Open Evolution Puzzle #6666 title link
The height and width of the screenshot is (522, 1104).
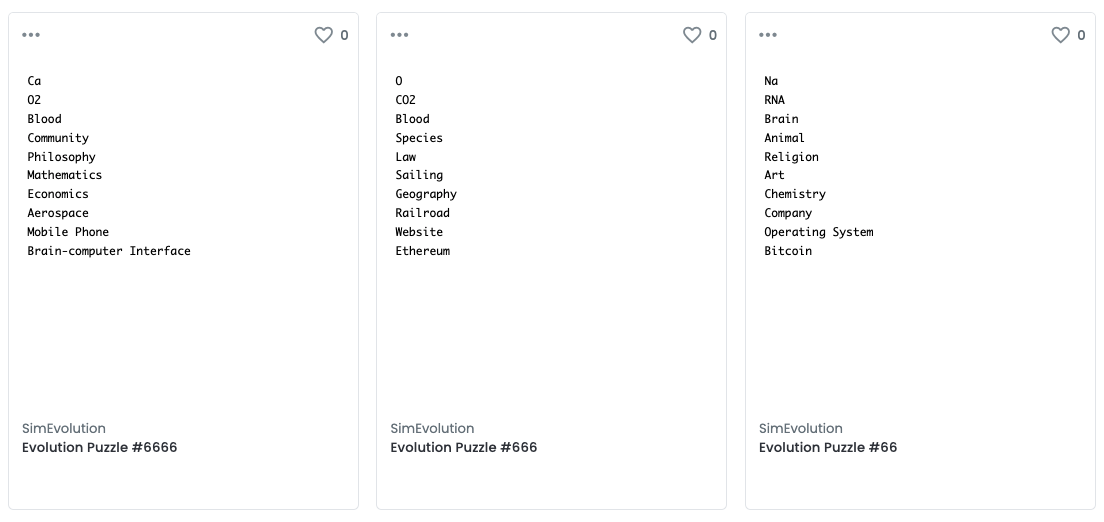coord(100,447)
